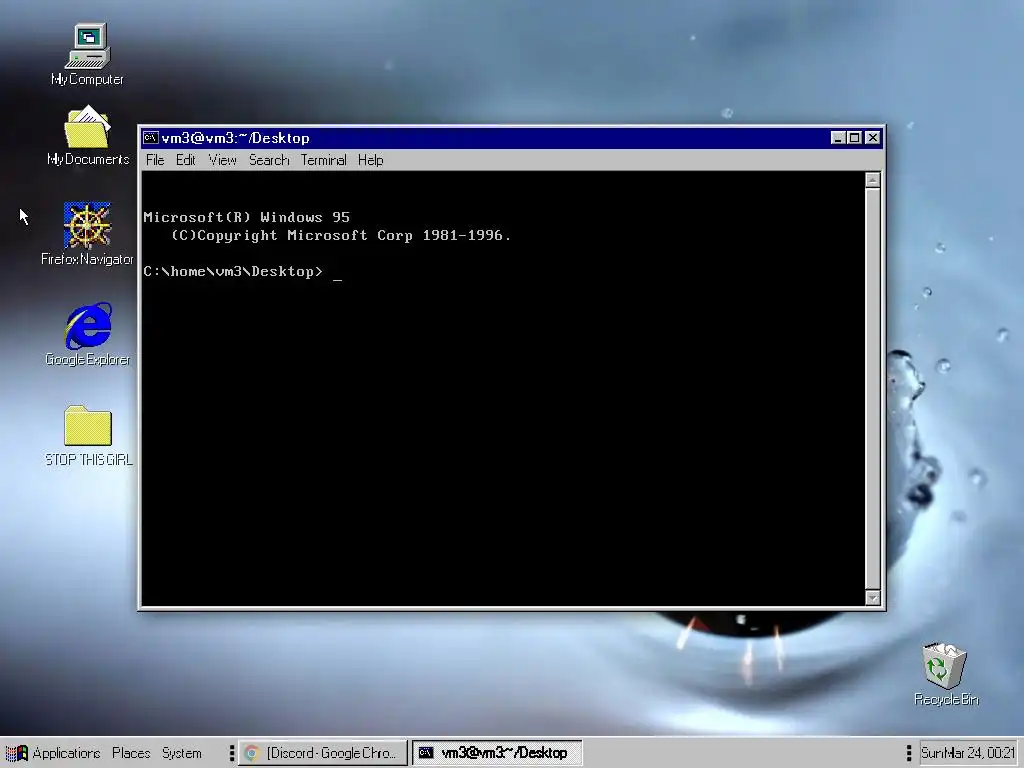
Task: Close the terminal window
Action: (x=872, y=138)
